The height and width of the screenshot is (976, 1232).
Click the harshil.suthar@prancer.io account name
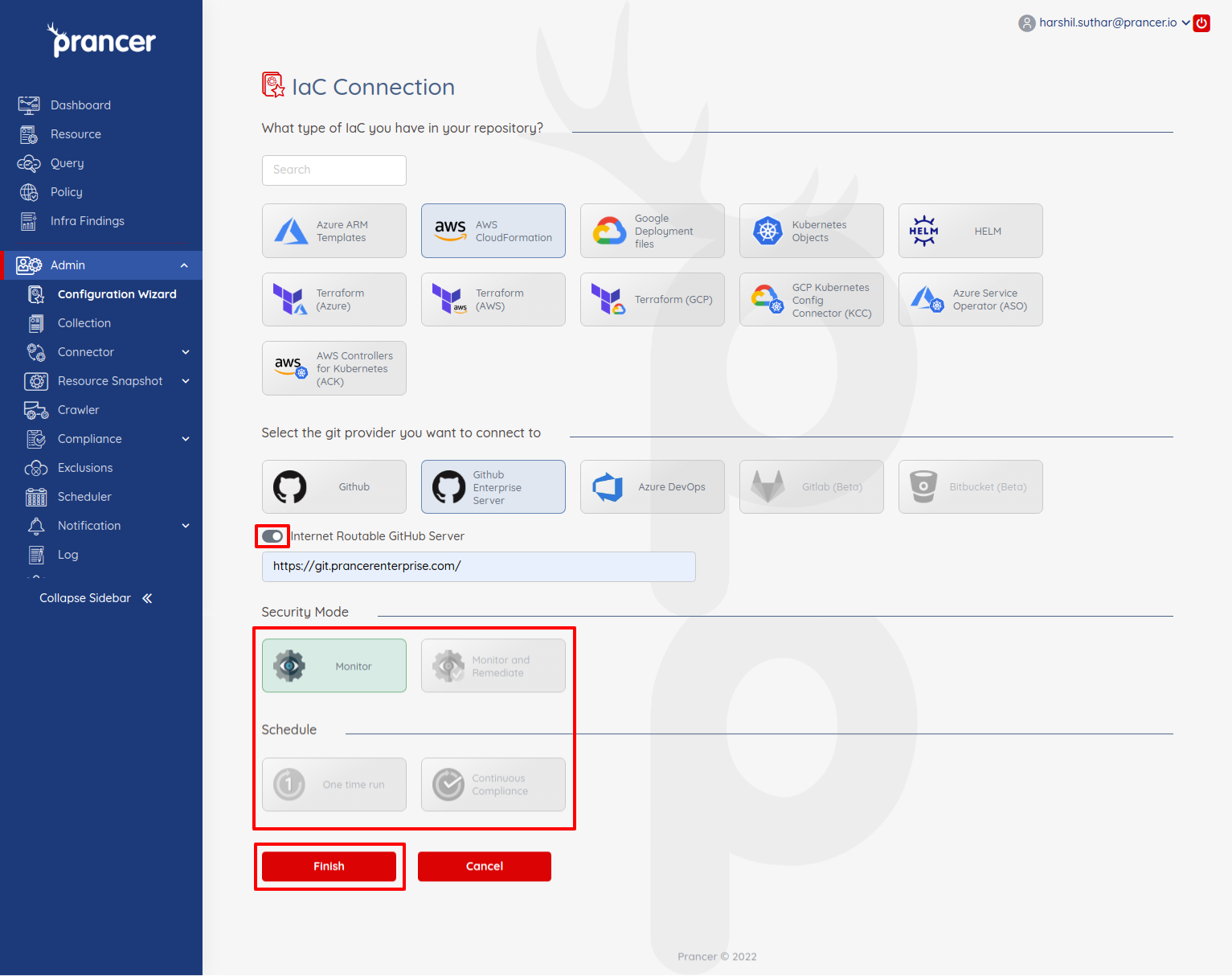click(1108, 23)
